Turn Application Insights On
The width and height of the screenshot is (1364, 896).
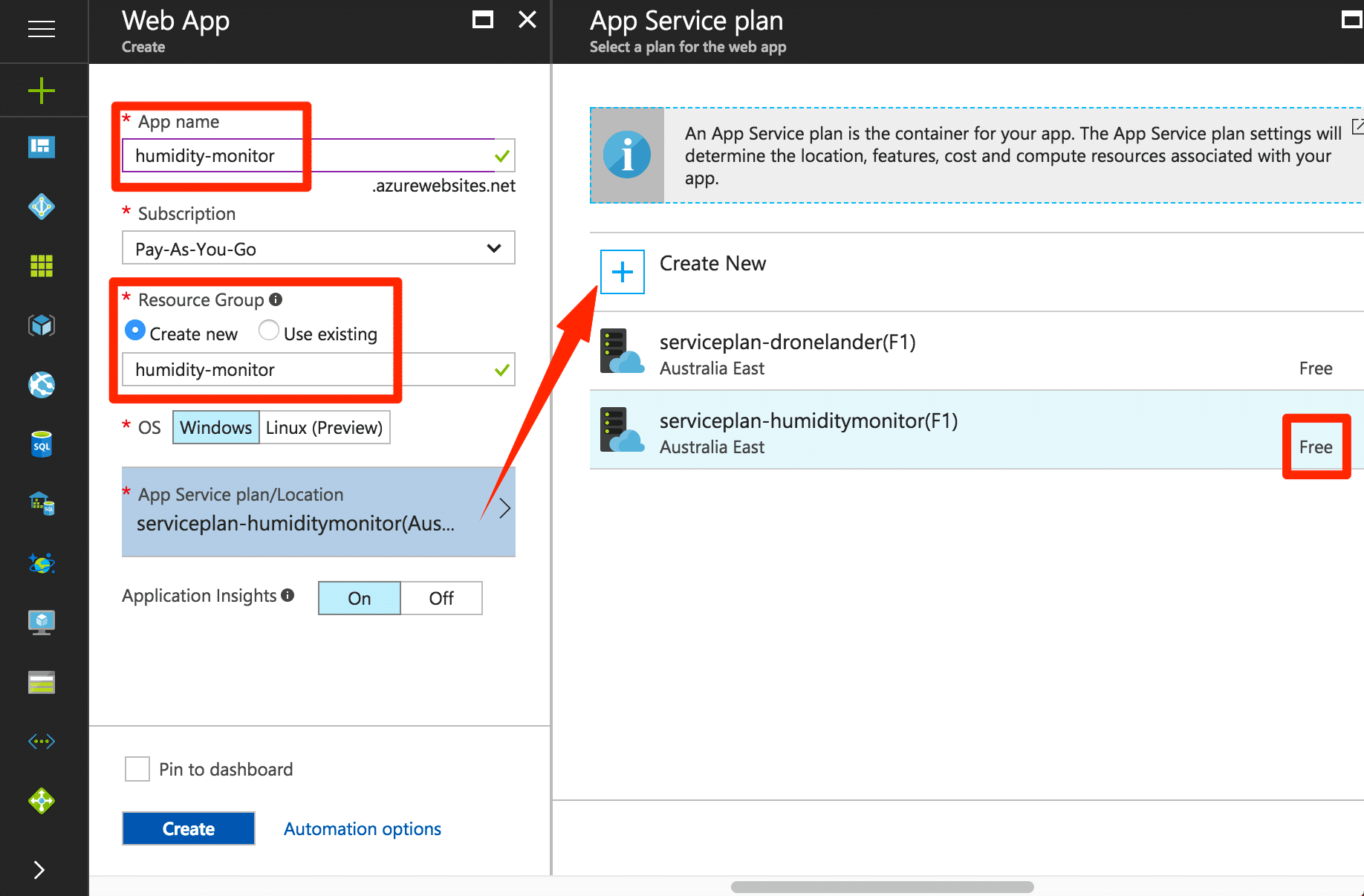point(360,598)
